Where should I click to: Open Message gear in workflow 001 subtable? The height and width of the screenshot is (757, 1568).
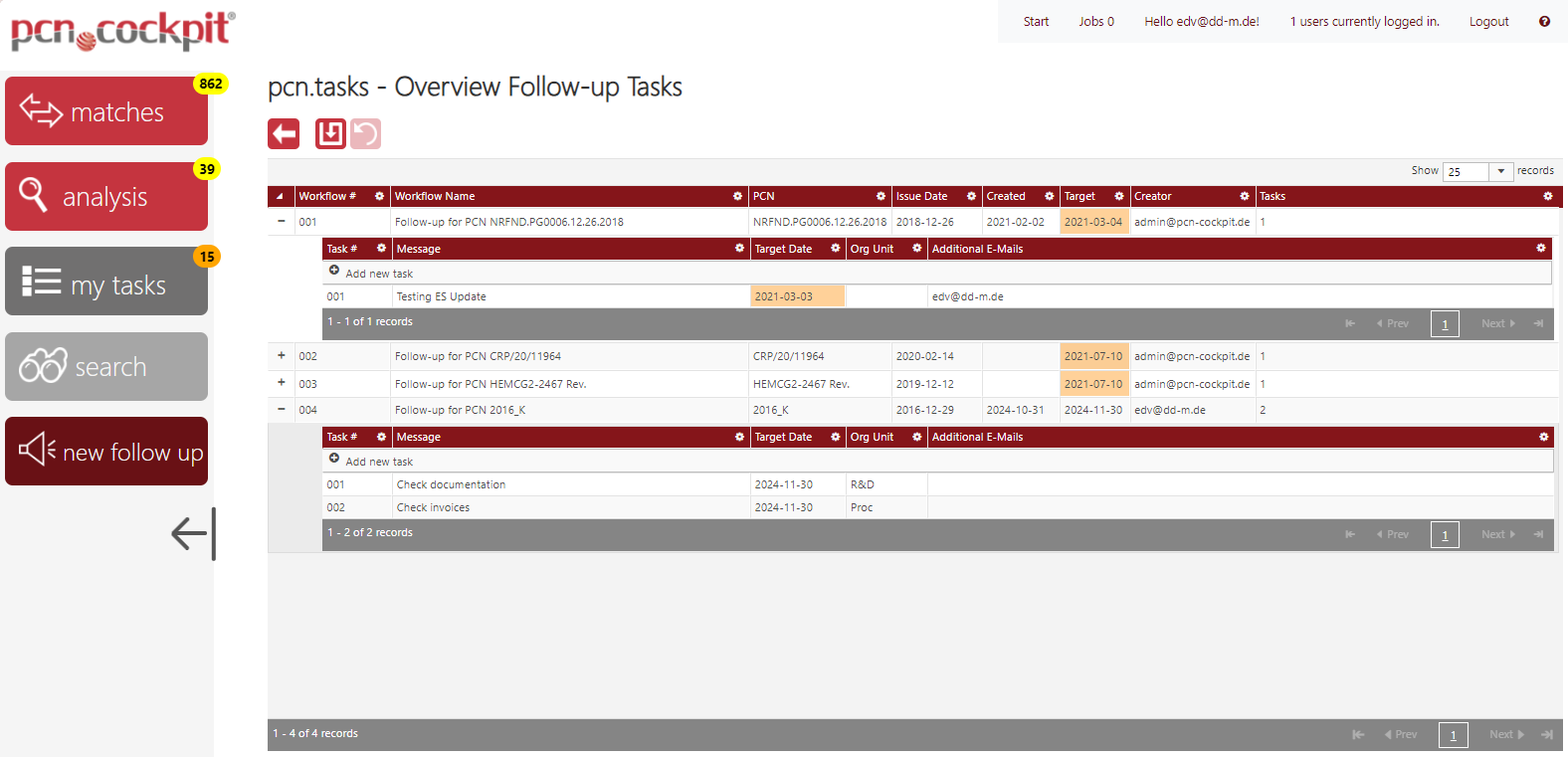tap(739, 248)
